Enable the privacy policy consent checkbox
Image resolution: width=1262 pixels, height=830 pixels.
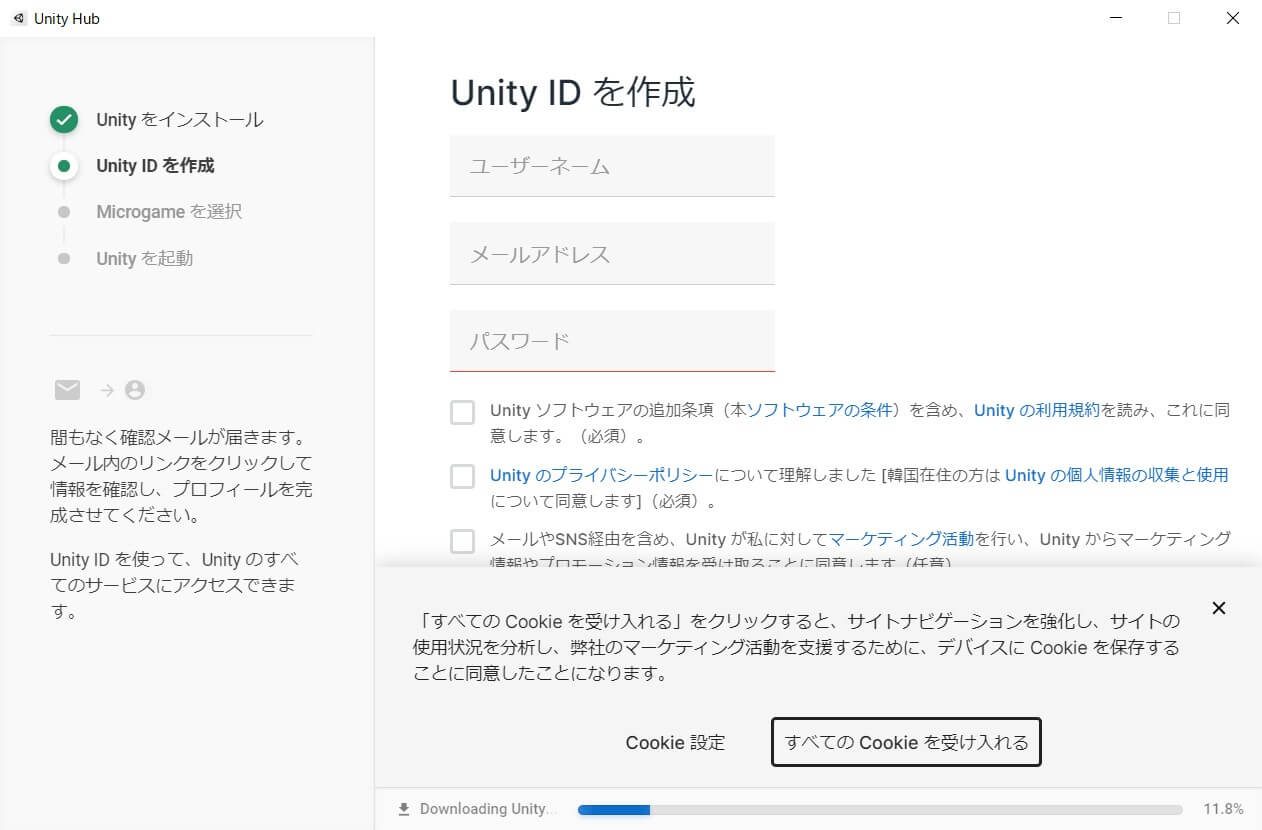[462, 476]
